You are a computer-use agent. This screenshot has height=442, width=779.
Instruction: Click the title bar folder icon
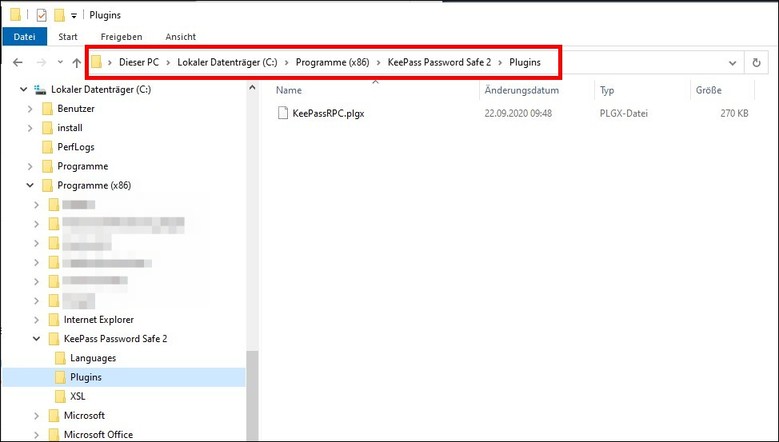point(15,15)
